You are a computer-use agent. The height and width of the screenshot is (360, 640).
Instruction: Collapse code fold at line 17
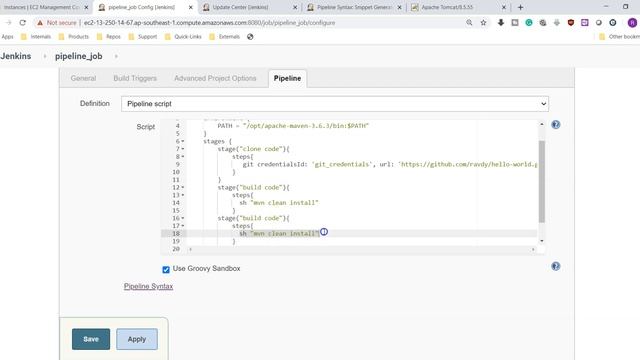pyautogui.click(x=183, y=226)
